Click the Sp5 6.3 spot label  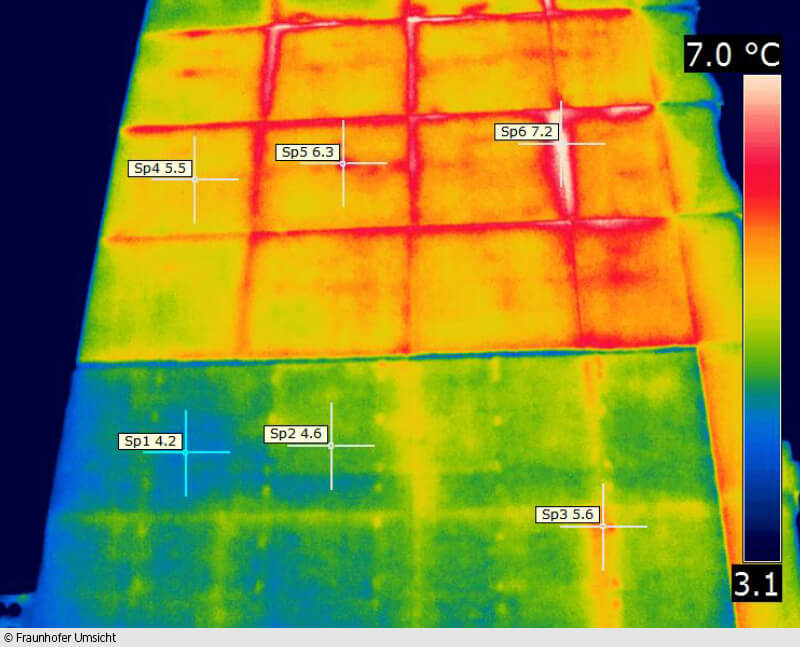[308, 152]
